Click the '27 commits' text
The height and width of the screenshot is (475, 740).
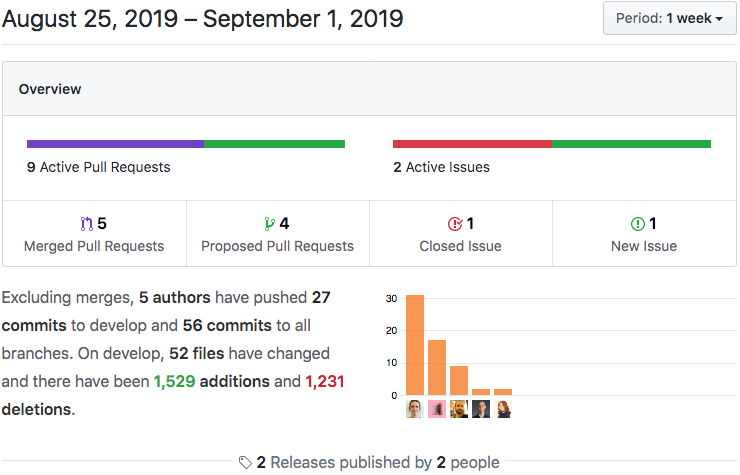tap(166, 312)
